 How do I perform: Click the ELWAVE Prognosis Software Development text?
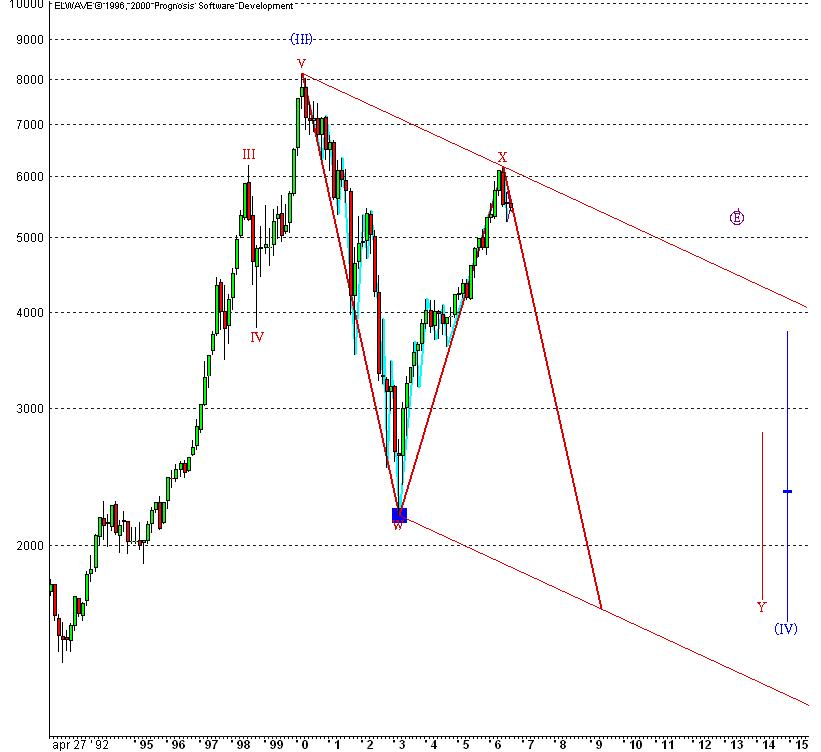[173, 6]
